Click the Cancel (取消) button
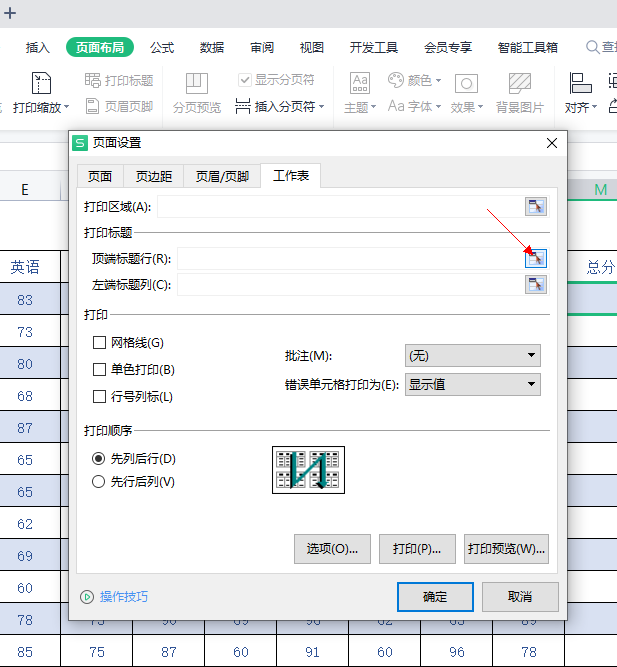Viewport: 617px width, 667px height. click(x=520, y=597)
